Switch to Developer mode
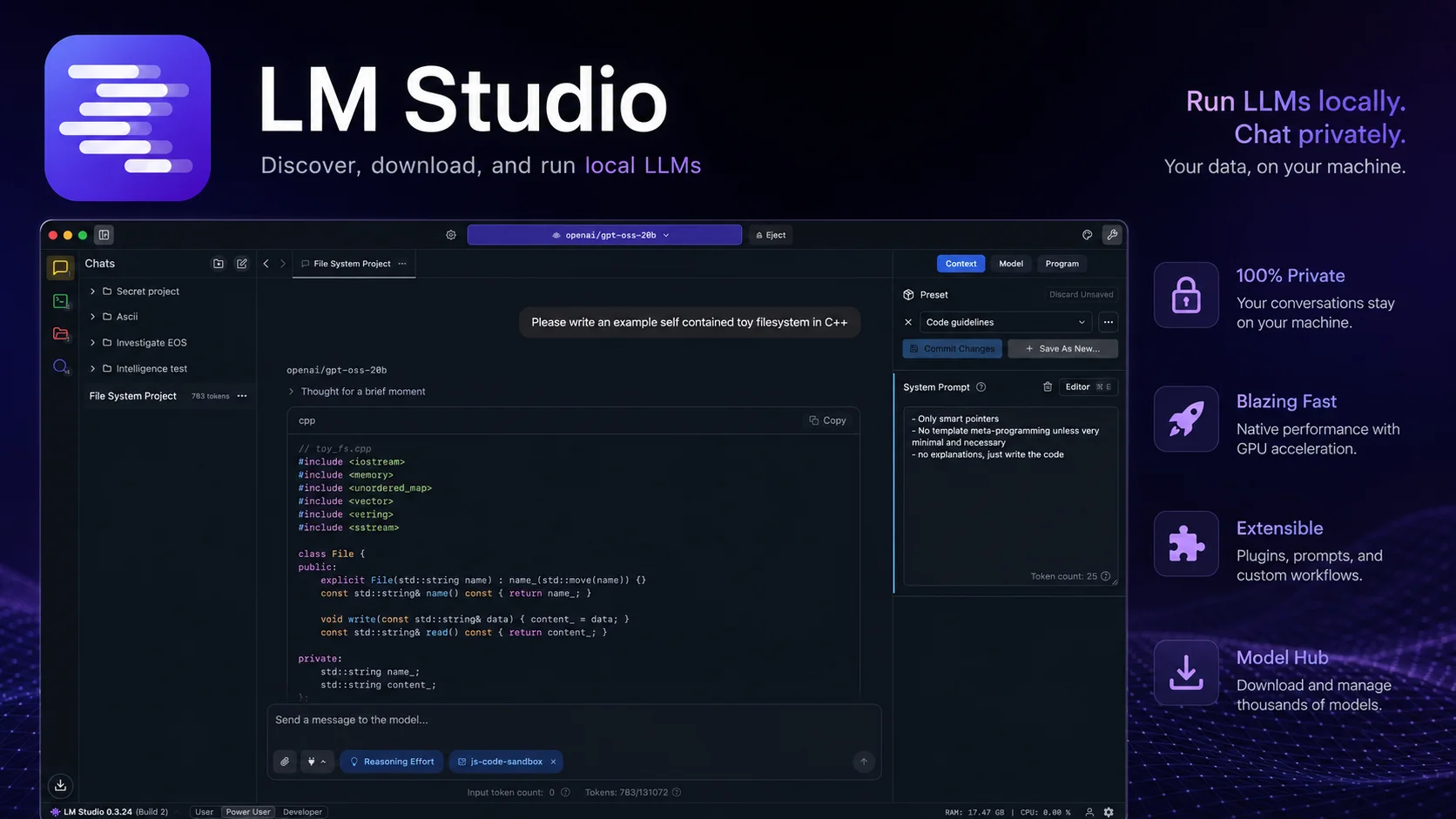Image resolution: width=1456 pixels, height=819 pixels. click(x=302, y=812)
